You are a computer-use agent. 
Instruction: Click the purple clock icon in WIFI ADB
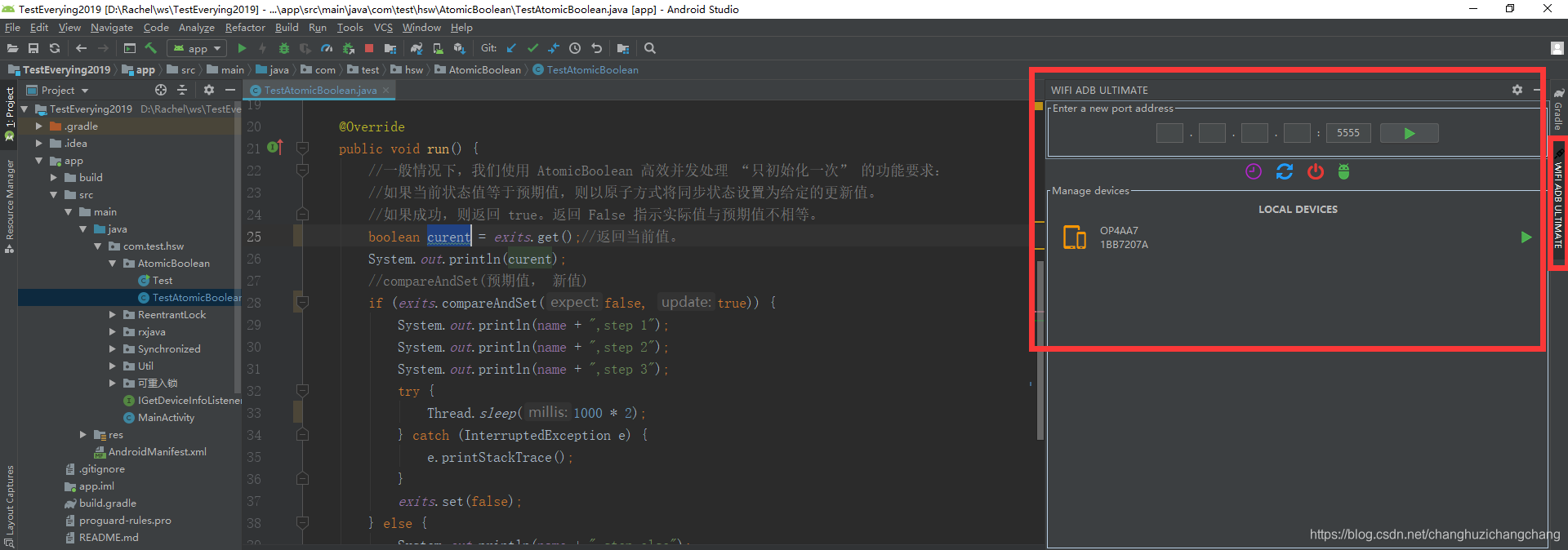click(x=1254, y=171)
